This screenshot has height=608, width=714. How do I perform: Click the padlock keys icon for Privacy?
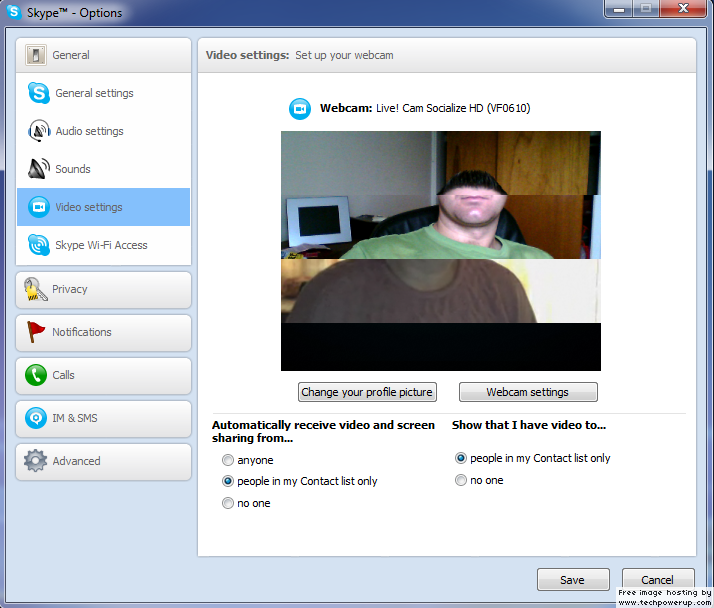(x=36, y=289)
